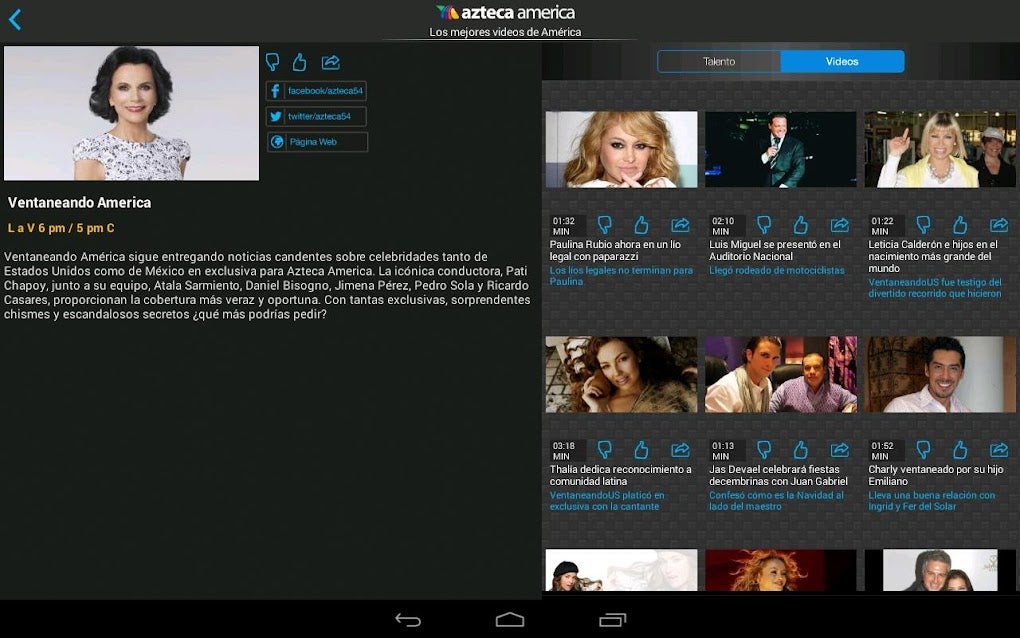This screenshot has height=638, width=1020.
Task: Open title 'Paulina Rubio ahora en un lío legal'
Action: [615, 250]
